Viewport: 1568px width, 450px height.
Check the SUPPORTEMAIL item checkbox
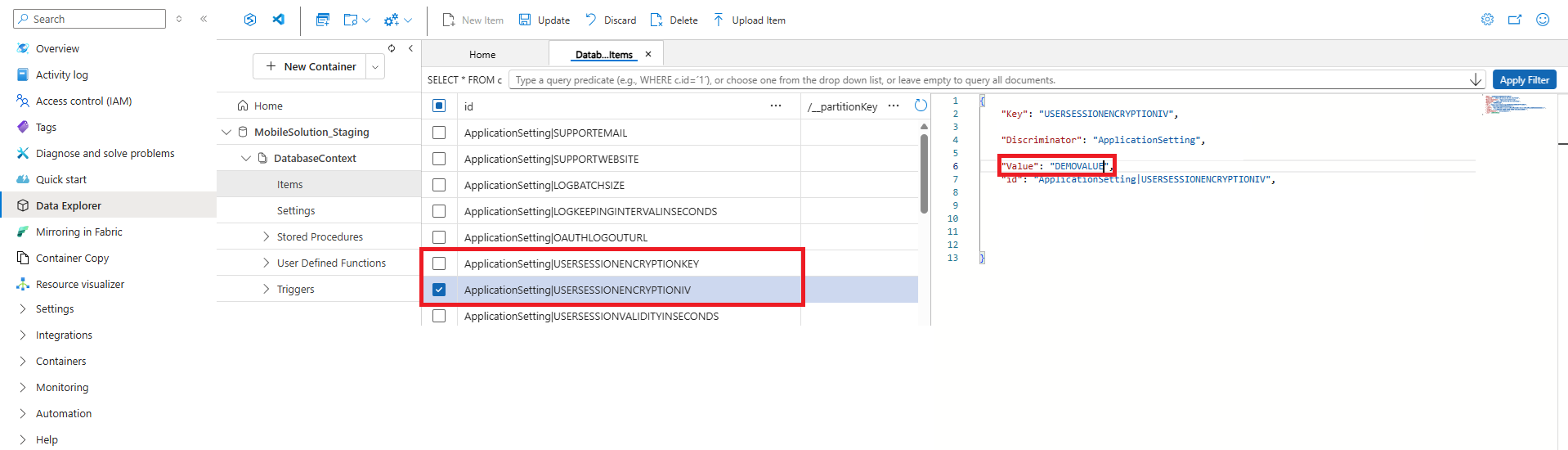[x=439, y=133]
